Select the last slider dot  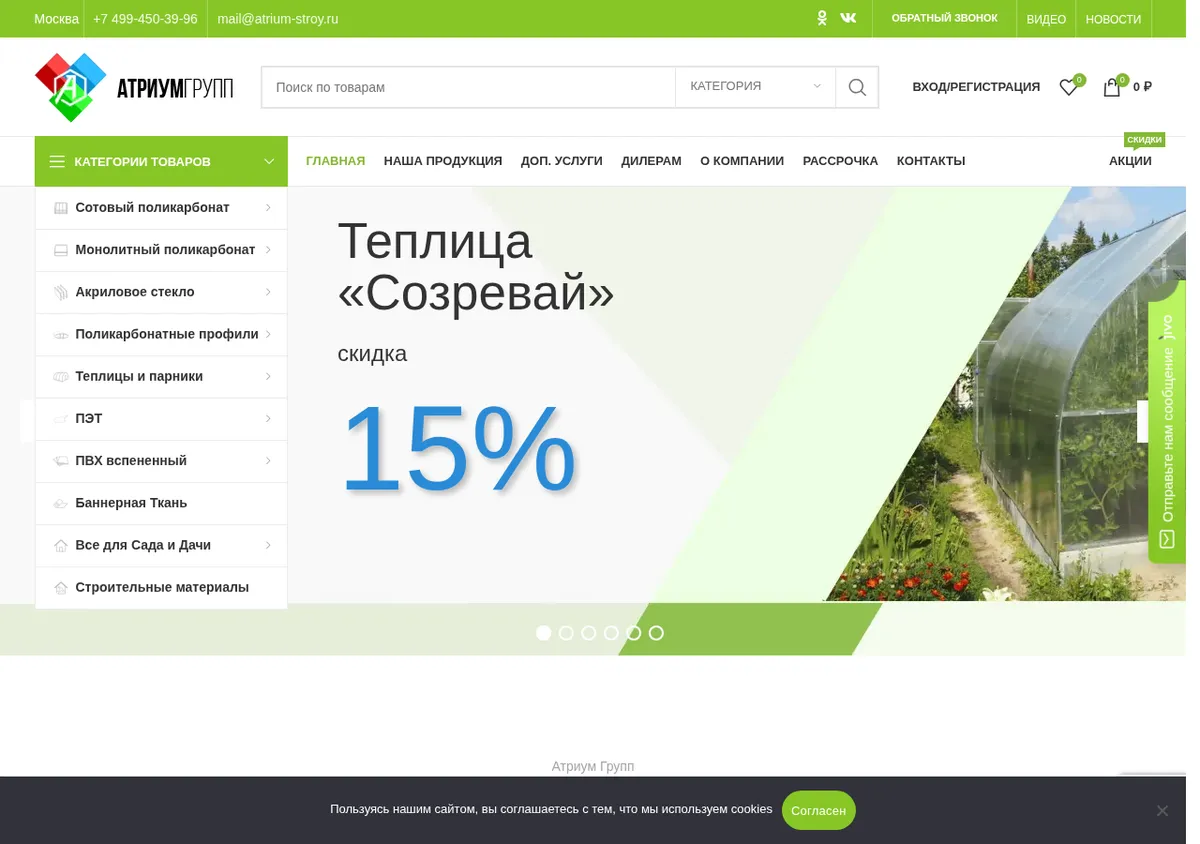pos(656,633)
